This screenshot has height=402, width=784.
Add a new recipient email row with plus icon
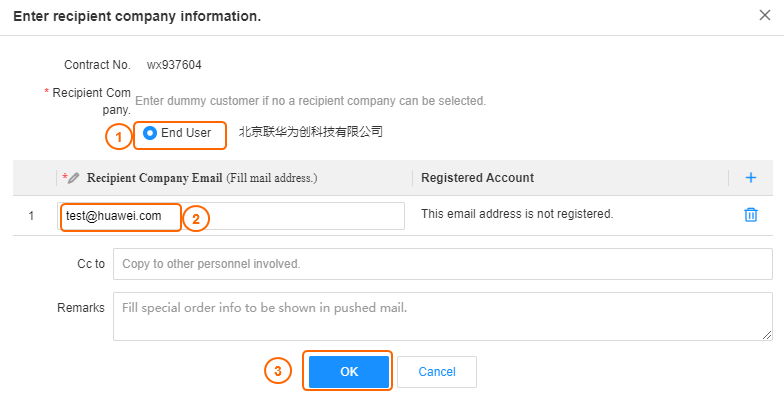[750, 178]
